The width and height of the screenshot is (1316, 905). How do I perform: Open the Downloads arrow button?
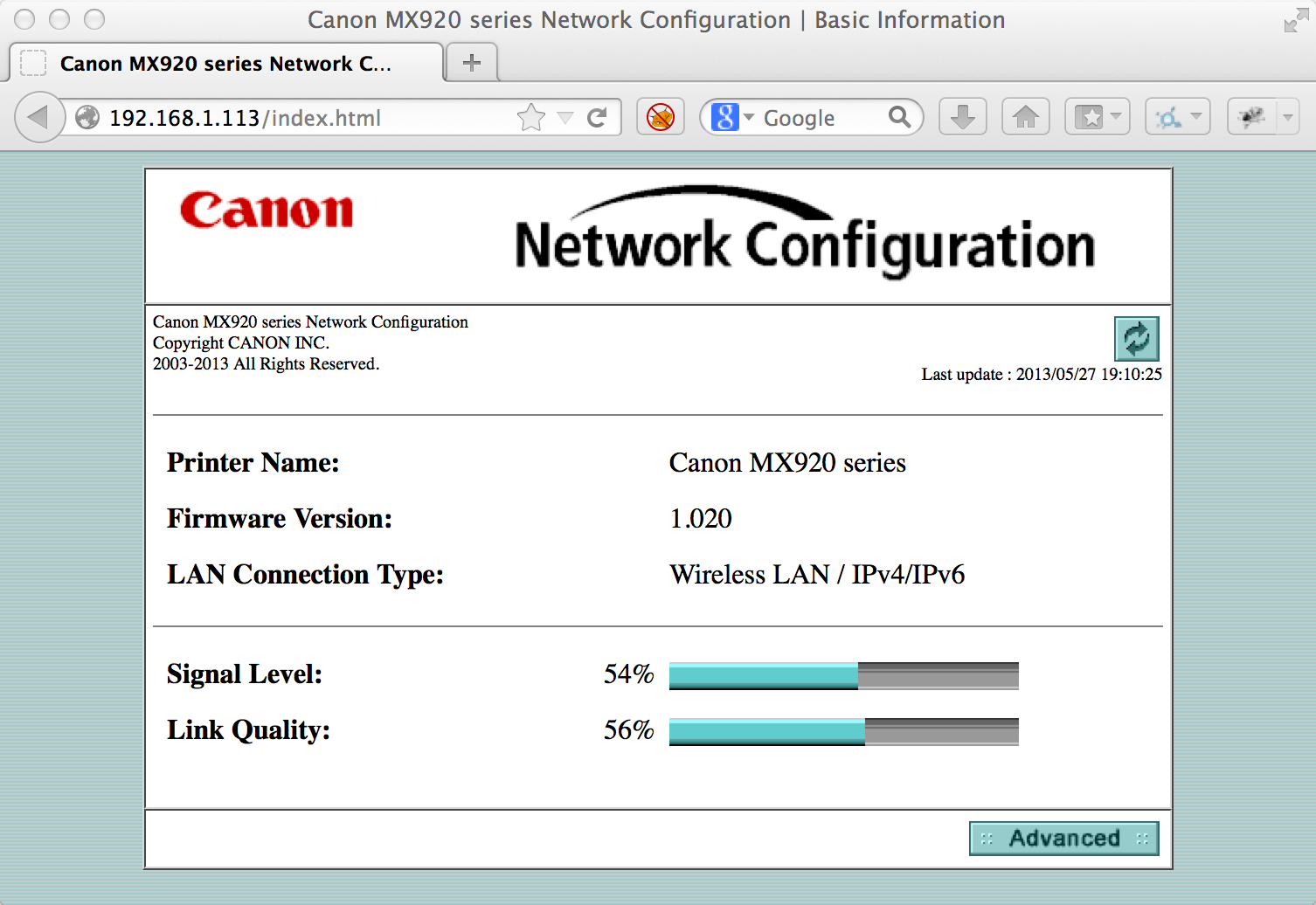point(962,117)
